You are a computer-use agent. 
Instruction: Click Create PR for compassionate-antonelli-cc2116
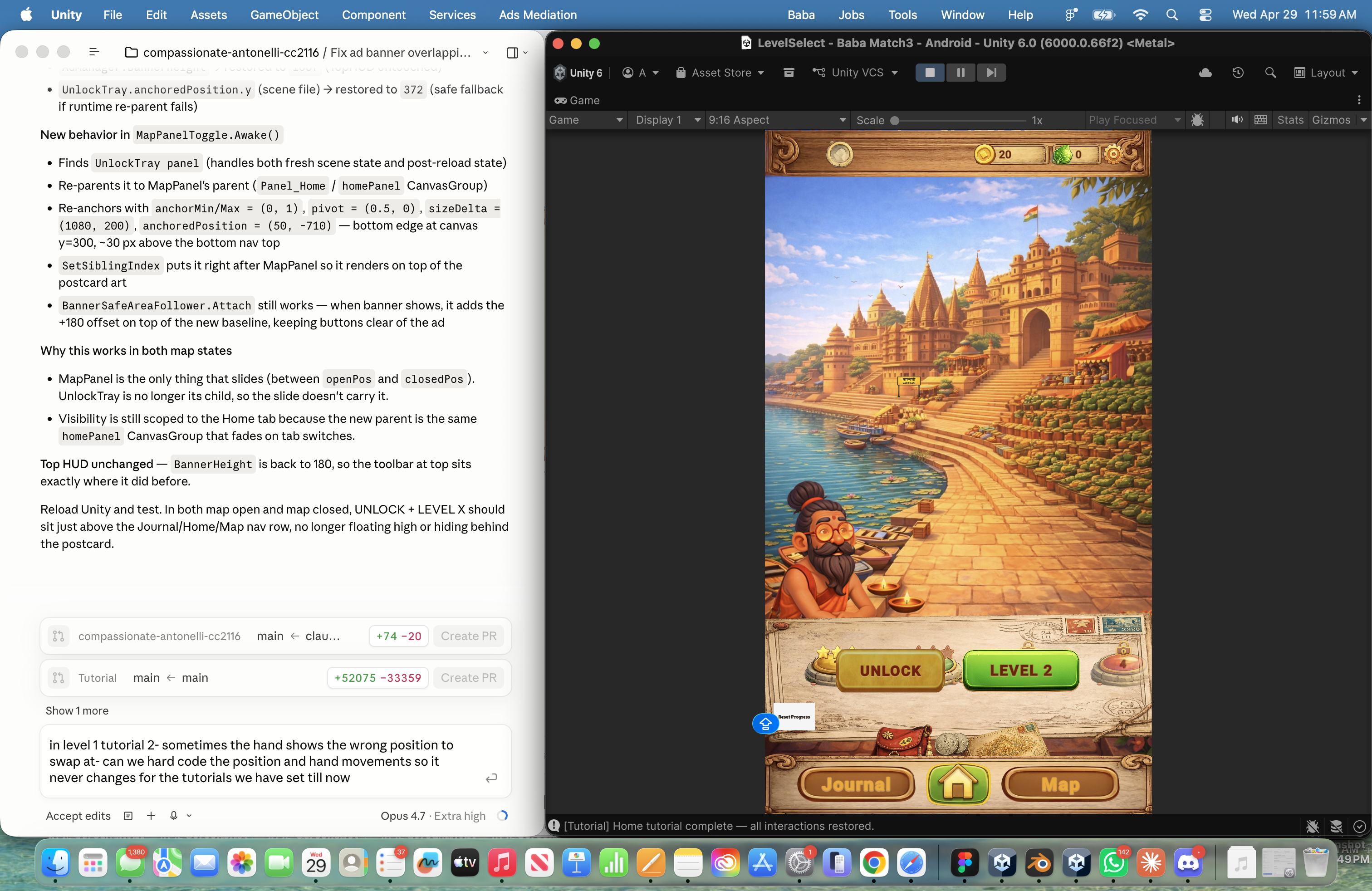click(469, 636)
